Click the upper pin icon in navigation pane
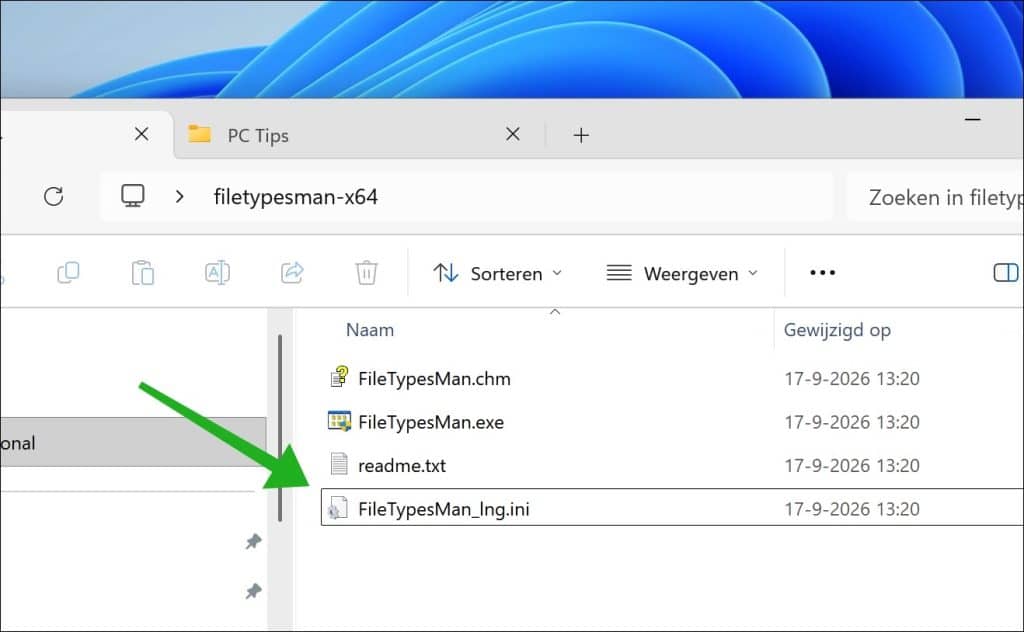1024x632 pixels. pos(253,541)
